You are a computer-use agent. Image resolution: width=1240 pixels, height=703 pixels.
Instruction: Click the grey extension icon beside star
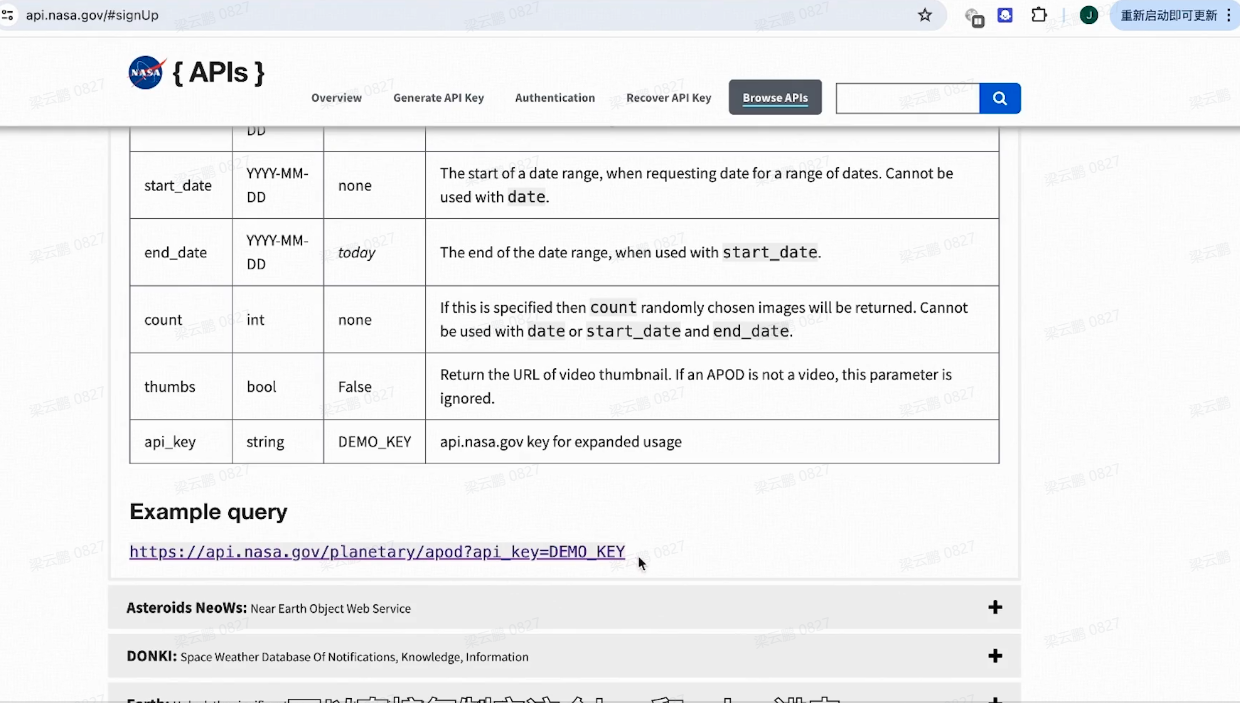coord(974,16)
